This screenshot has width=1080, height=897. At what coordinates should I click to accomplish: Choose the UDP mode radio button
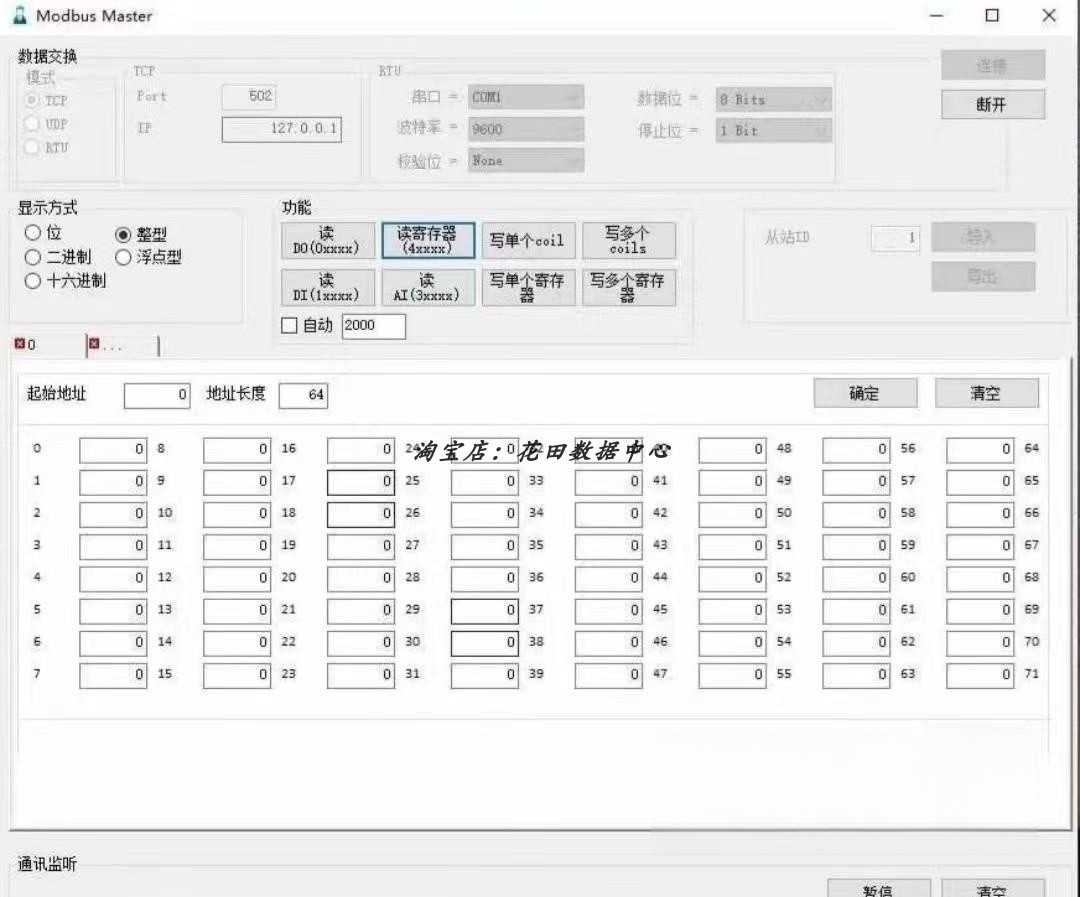click(x=31, y=124)
